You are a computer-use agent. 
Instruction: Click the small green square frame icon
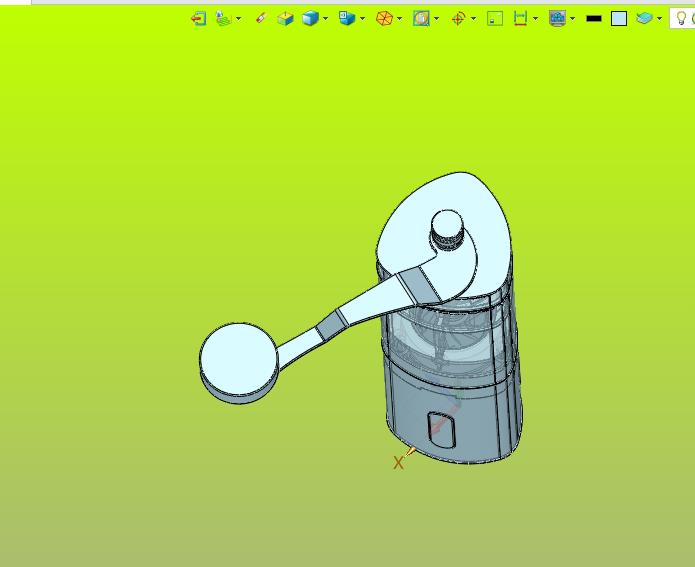(495, 19)
